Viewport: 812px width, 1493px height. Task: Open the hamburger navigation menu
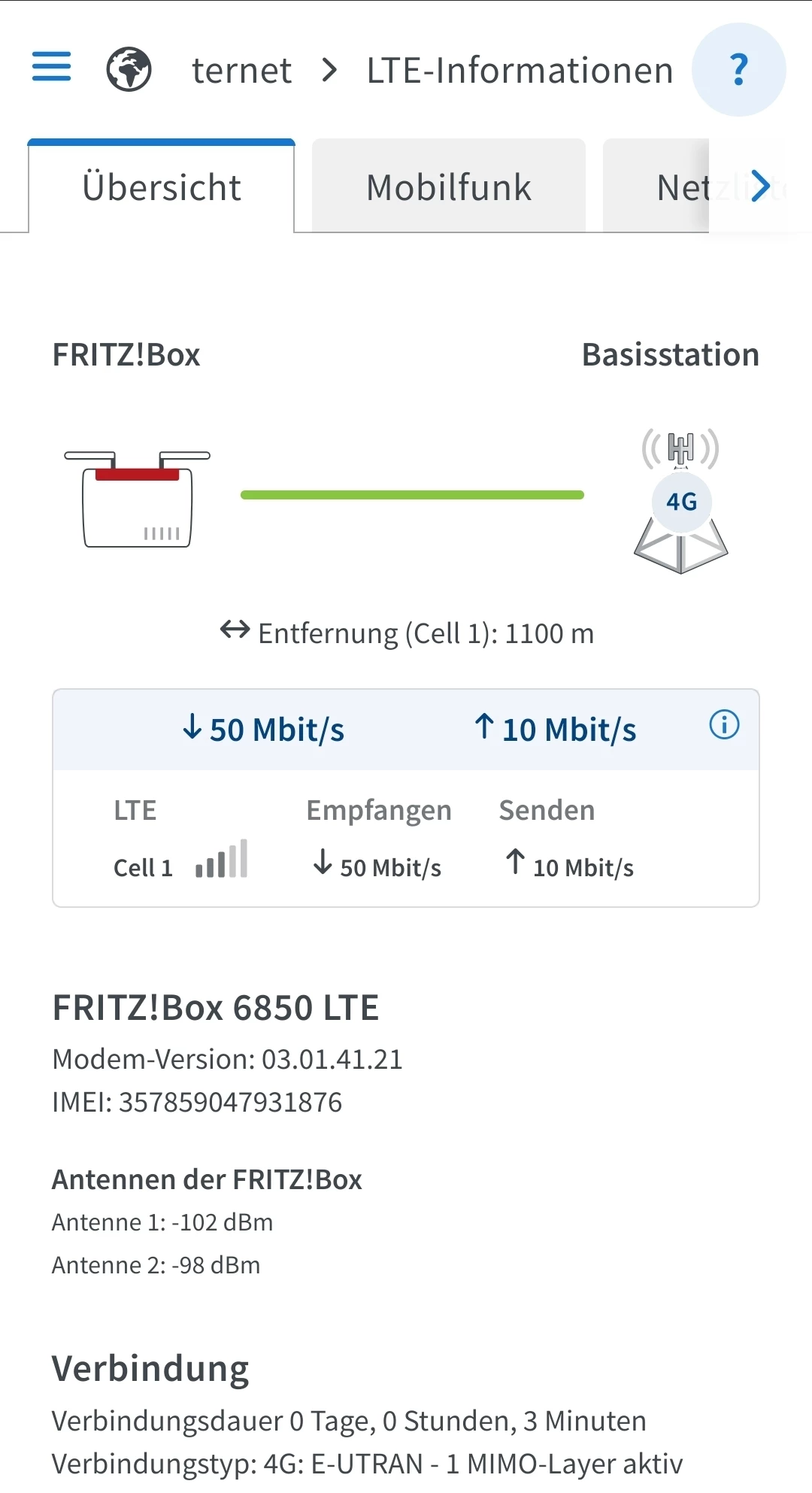(x=52, y=67)
